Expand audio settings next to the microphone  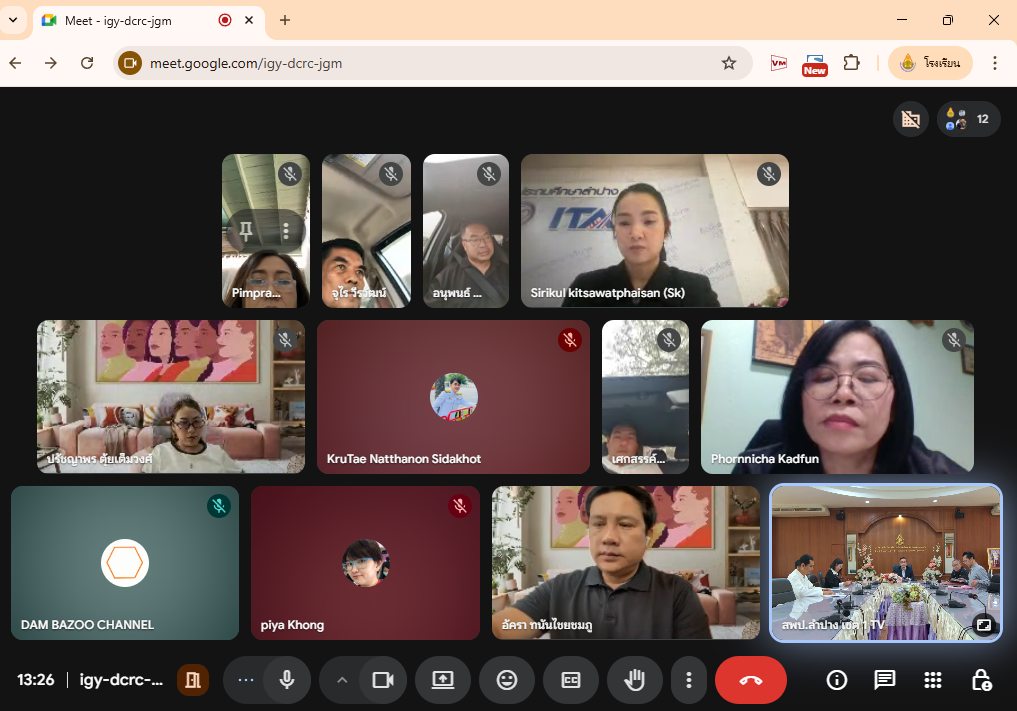tap(246, 680)
